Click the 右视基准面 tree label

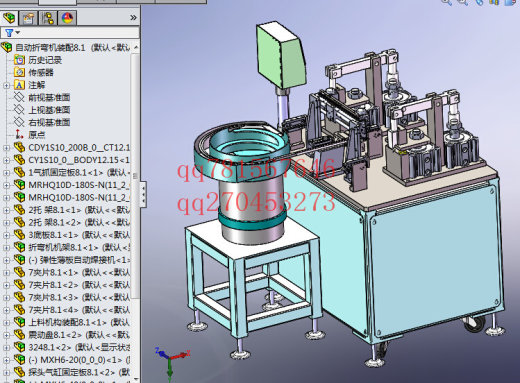[49, 123]
